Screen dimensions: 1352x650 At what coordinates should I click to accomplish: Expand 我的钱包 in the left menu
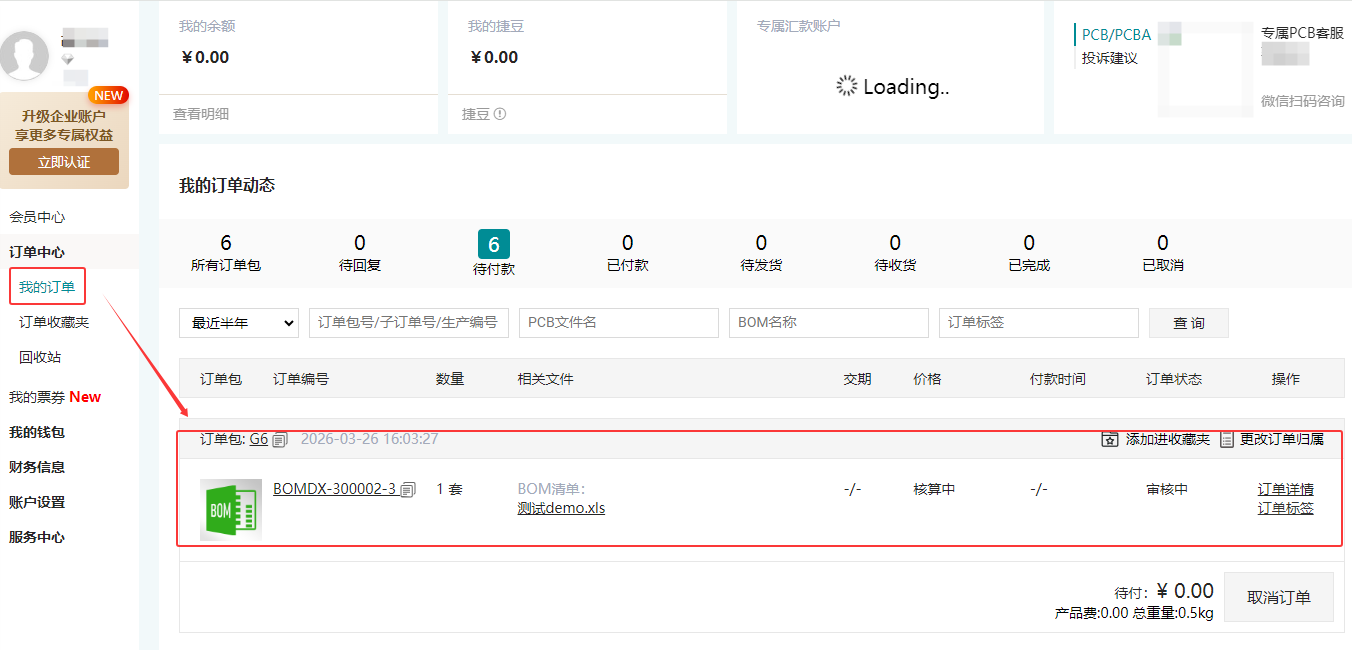click(37, 432)
